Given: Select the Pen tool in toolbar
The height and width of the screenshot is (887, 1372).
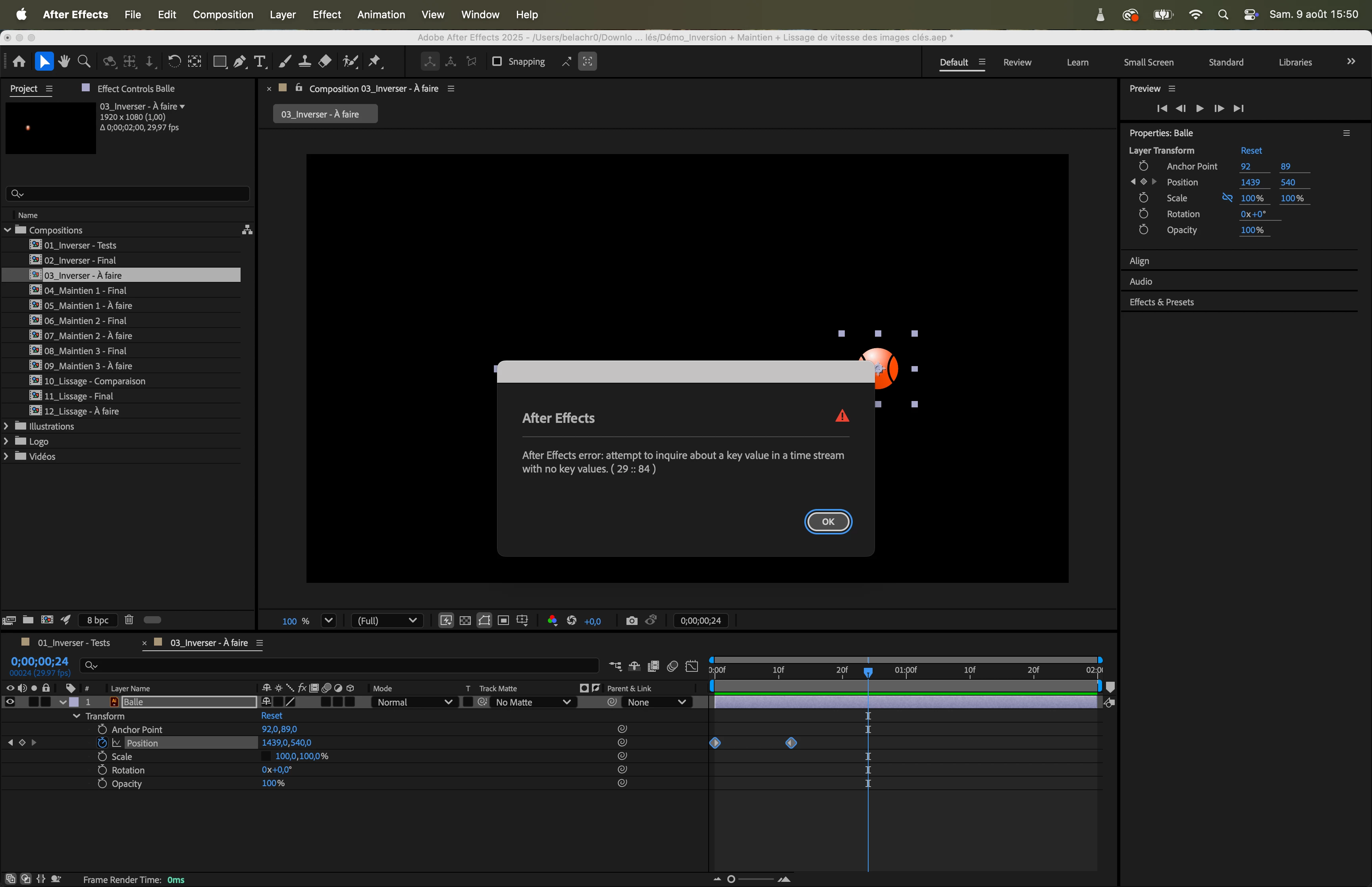Looking at the screenshot, I should [x=240, y=62].
